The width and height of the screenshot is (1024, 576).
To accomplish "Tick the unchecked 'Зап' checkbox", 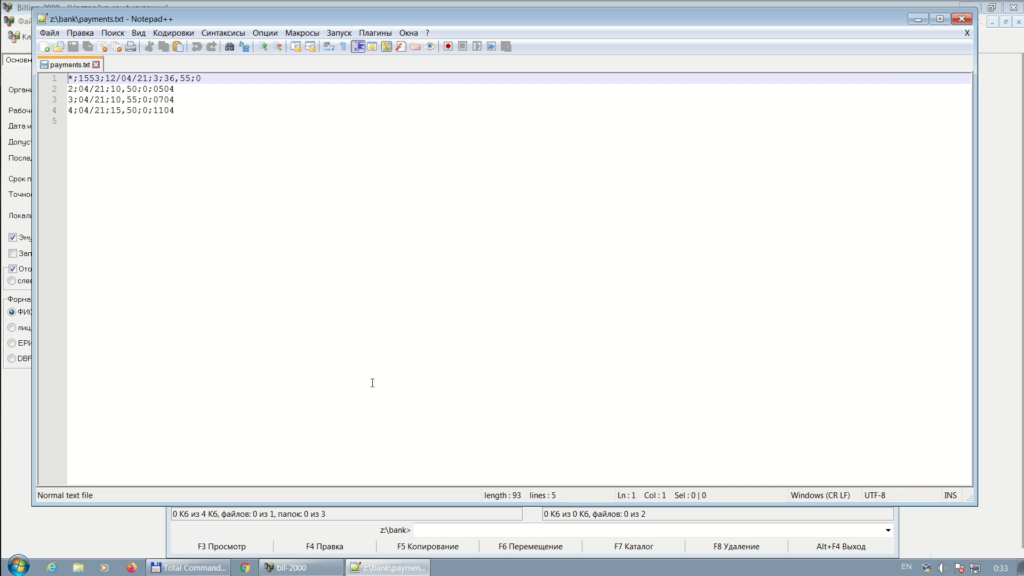I will coord(12,253).
